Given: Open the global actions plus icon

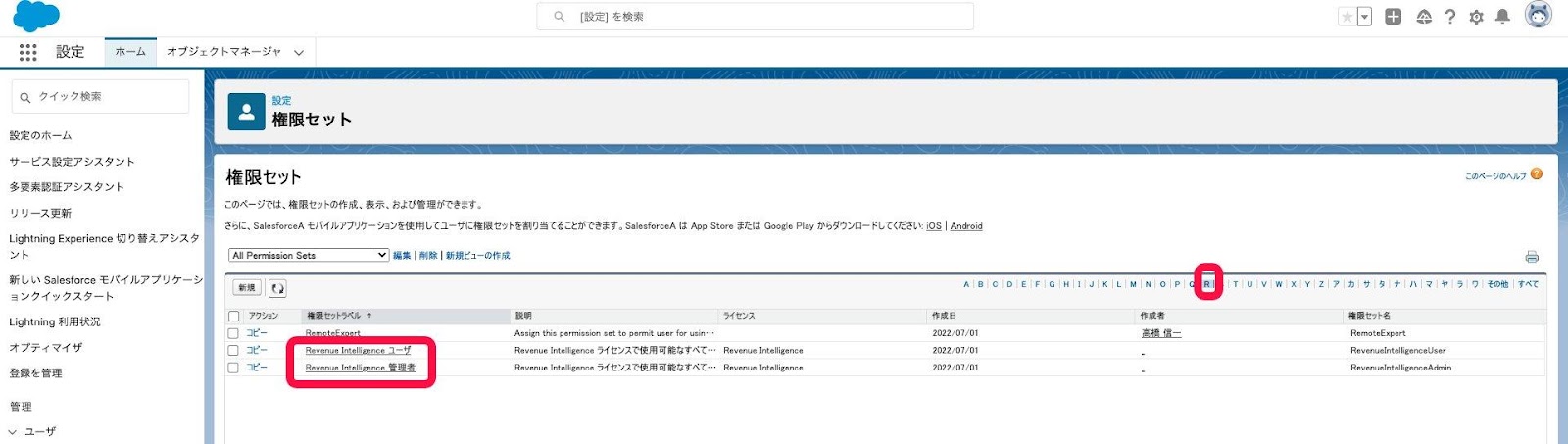Looking at the screenshot, I should (1393, 17).
